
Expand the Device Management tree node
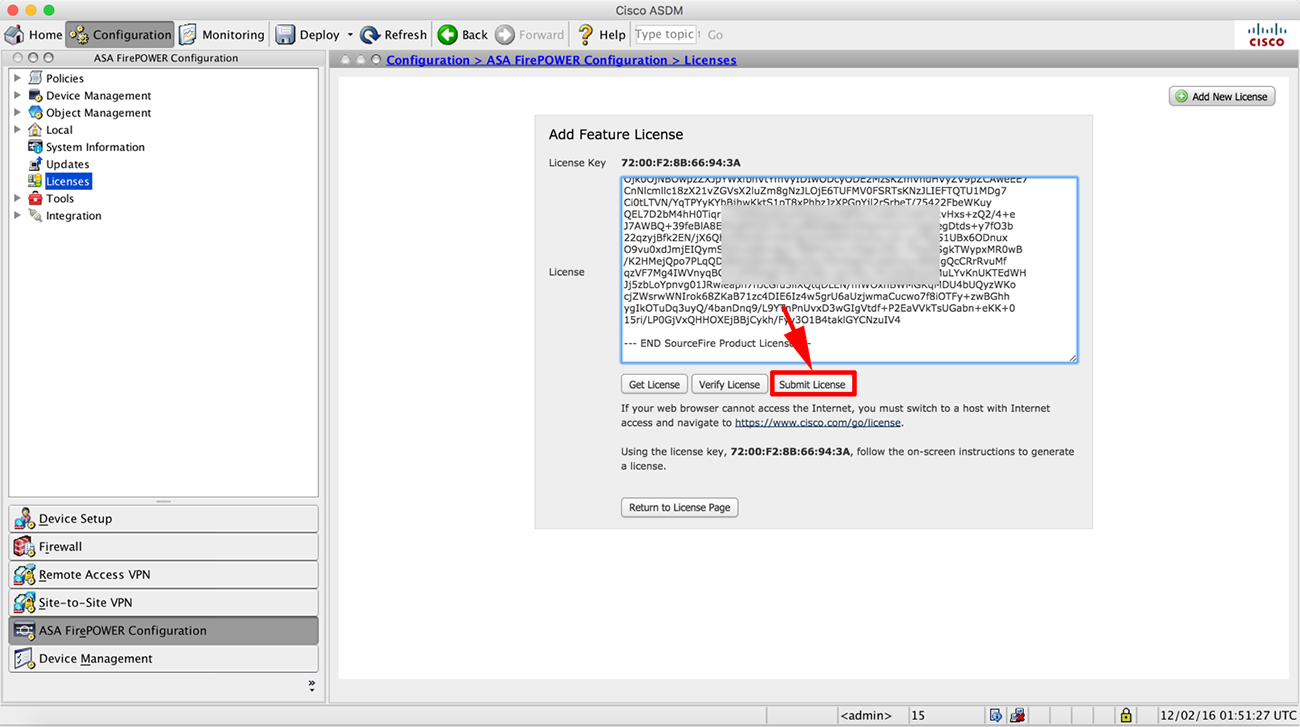pos(17,95)
